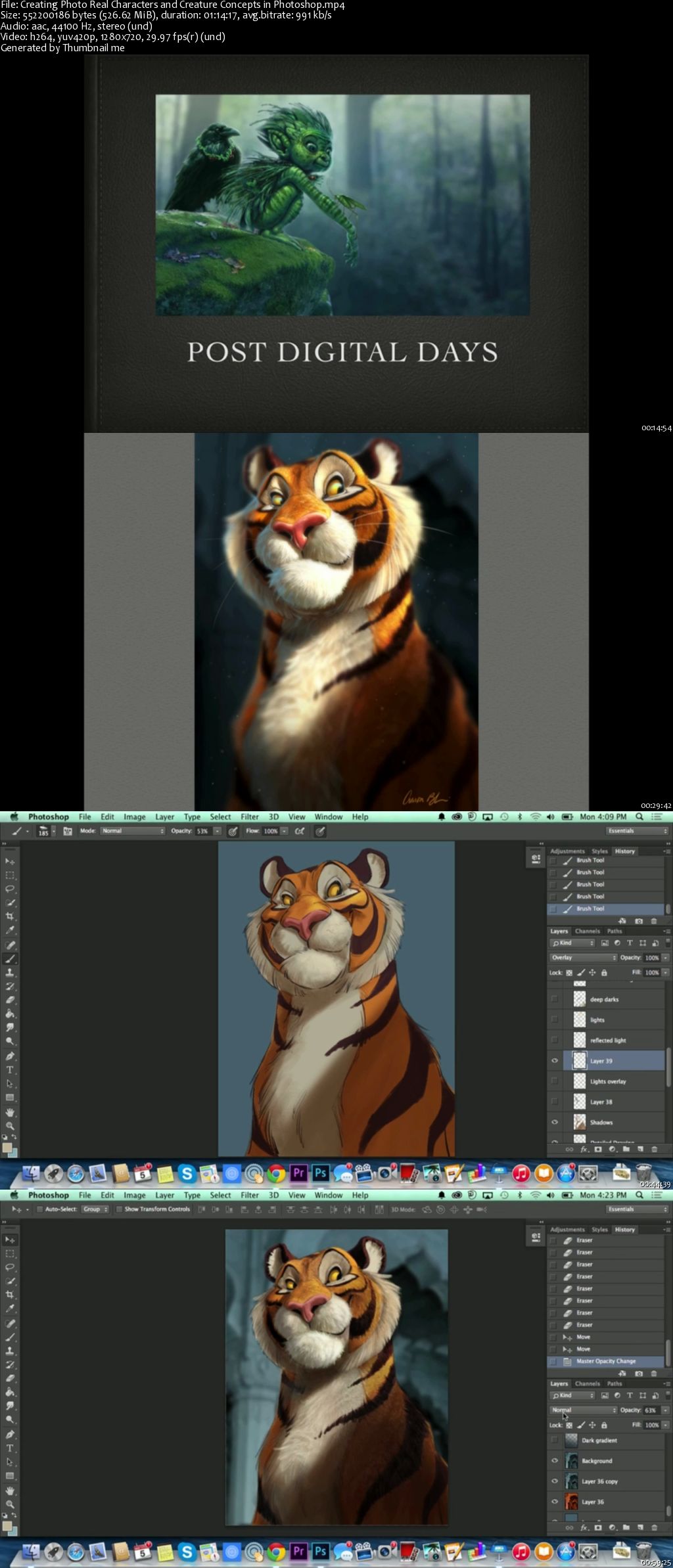
Task: Add layer mask icon in 4:23 PM Layers panel
Action: pyautogui.click(x=598, y=1528)
